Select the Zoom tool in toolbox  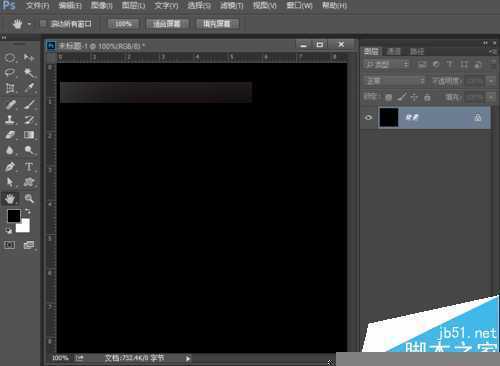[29, 198]
